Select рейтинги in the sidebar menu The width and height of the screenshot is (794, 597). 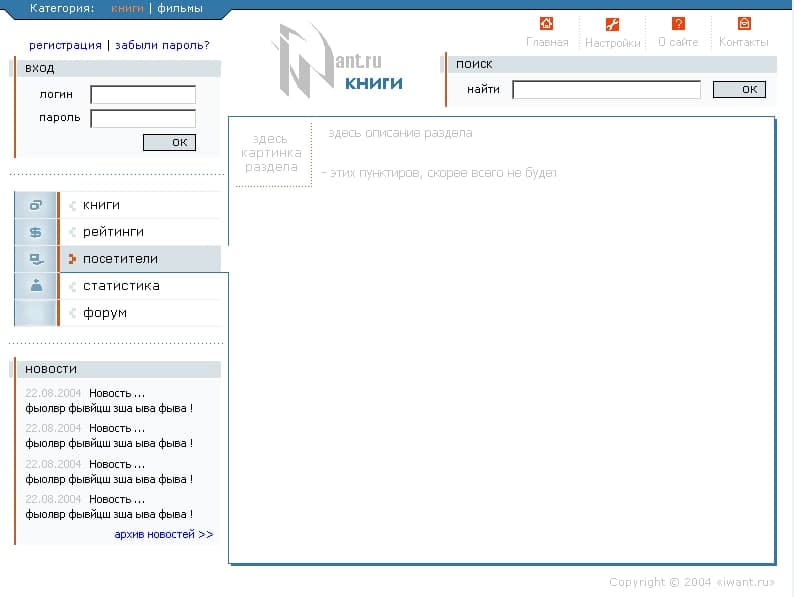click(x=112, y=232)
